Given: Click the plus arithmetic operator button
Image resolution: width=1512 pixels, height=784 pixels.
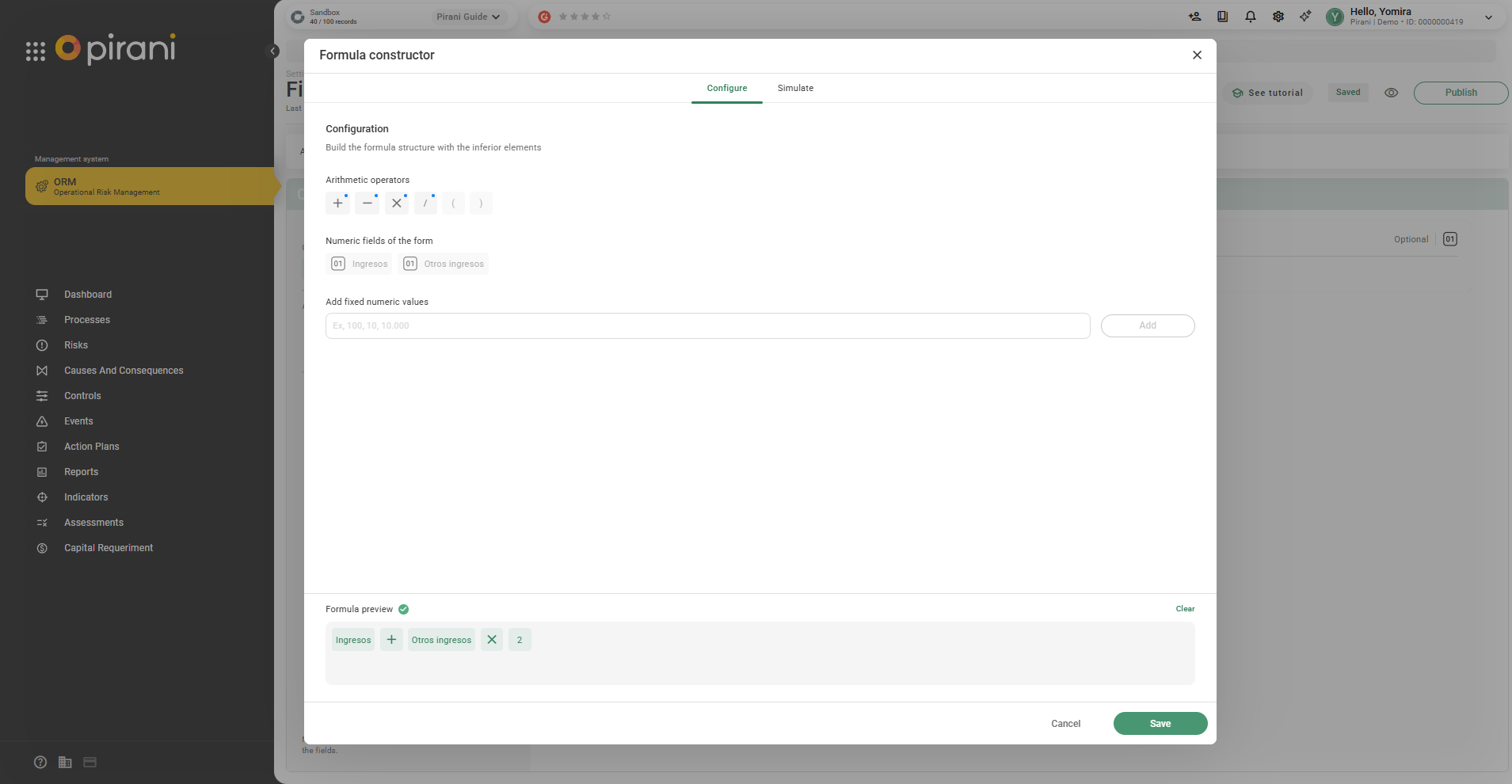Looking at the screenshot, I should (x=337, y=204).
